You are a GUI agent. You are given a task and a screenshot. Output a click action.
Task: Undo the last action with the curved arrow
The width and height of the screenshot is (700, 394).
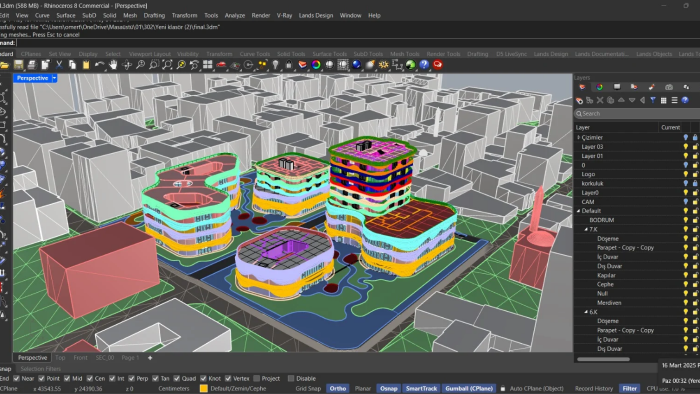[x=99, y=65]
